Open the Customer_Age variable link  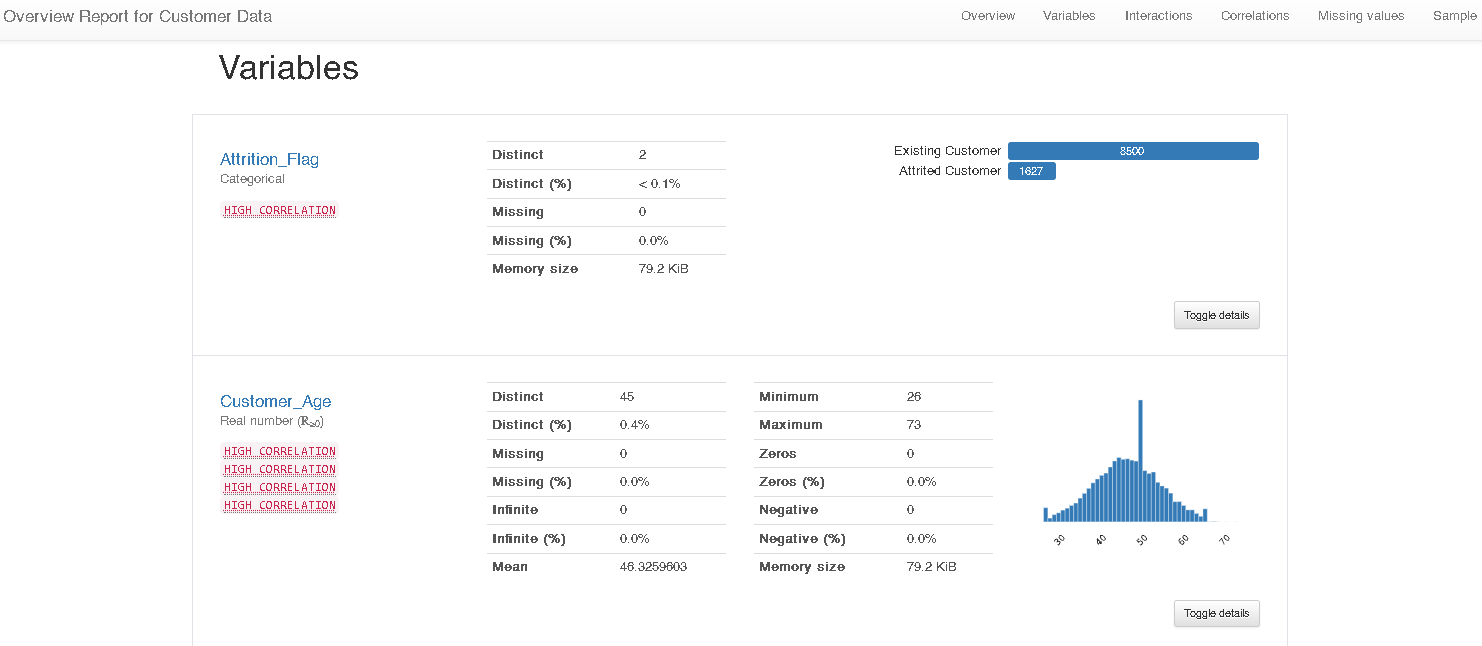pos(275,401)
